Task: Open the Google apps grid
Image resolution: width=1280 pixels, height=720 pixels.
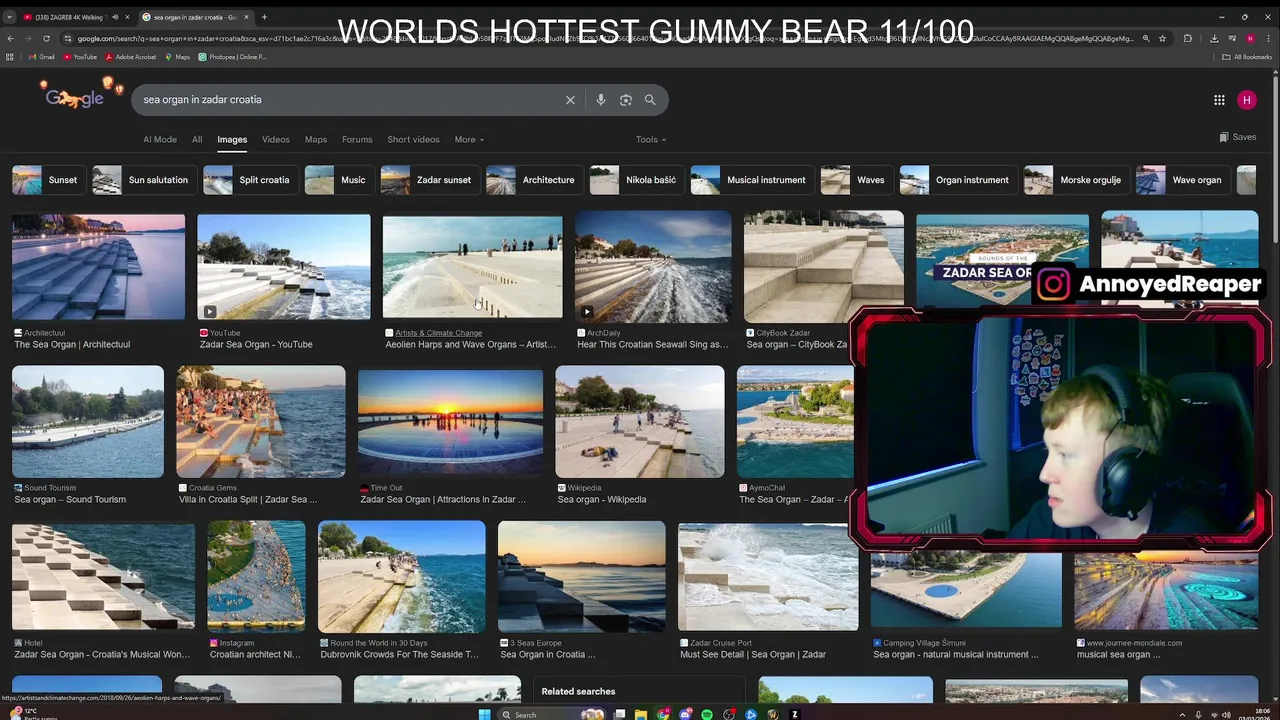Action: pos(1219,100)
